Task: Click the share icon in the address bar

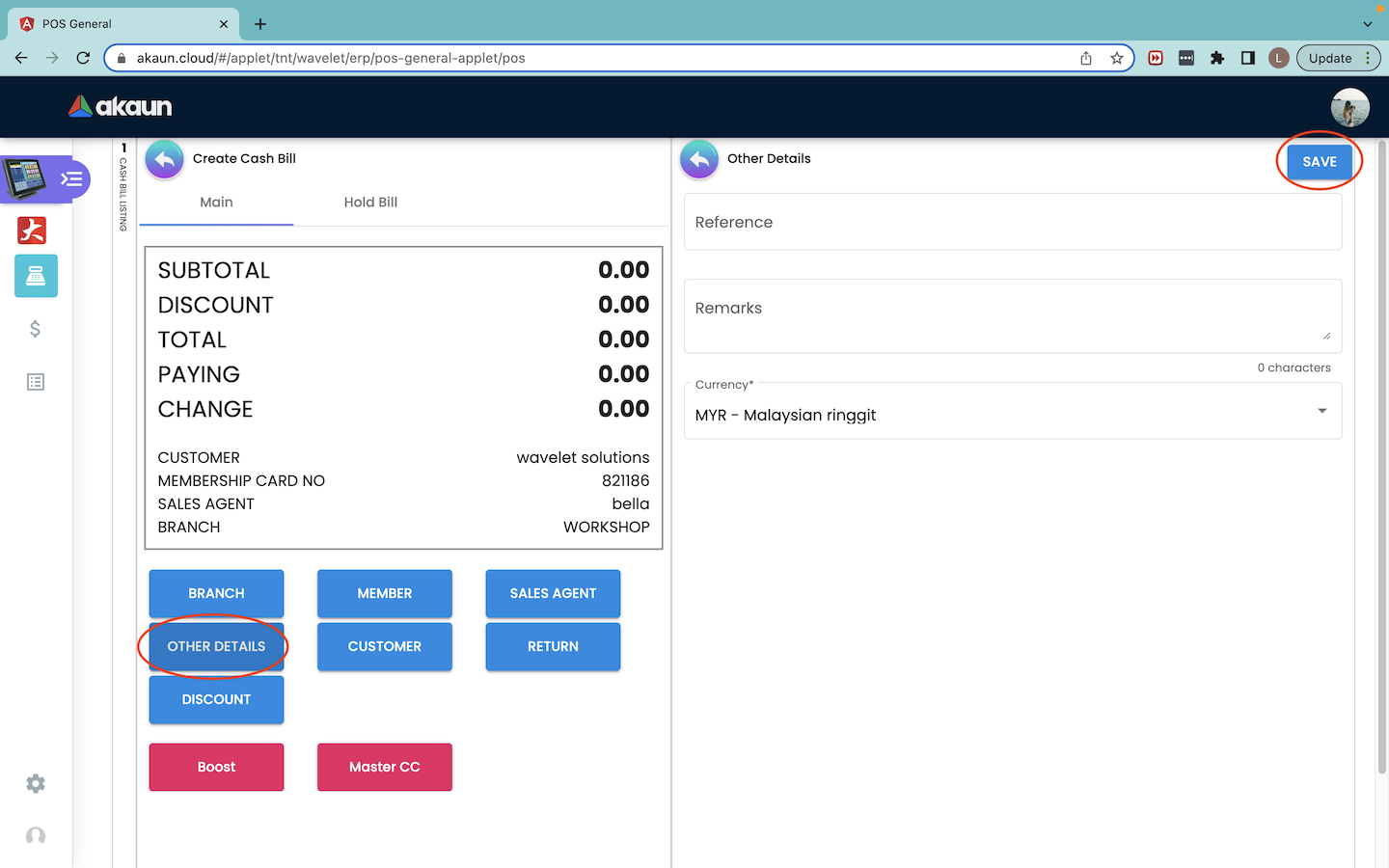Action: tap(1086, 58)
